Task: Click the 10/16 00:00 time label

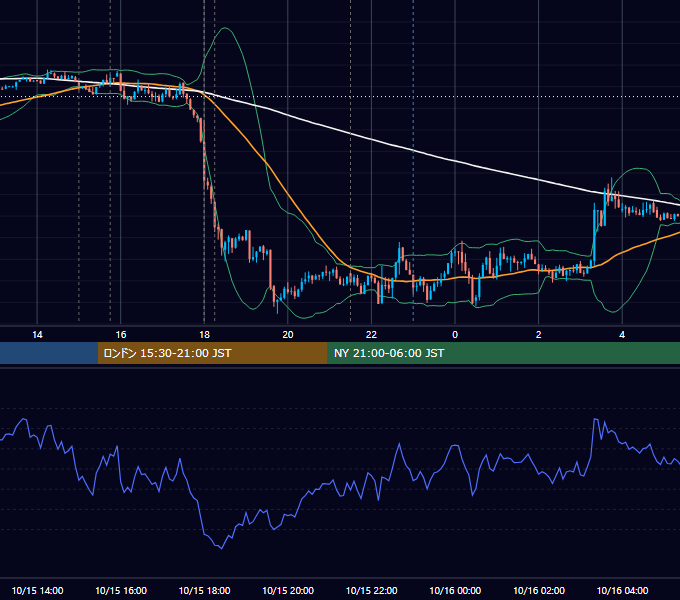Action: point(455,590)
